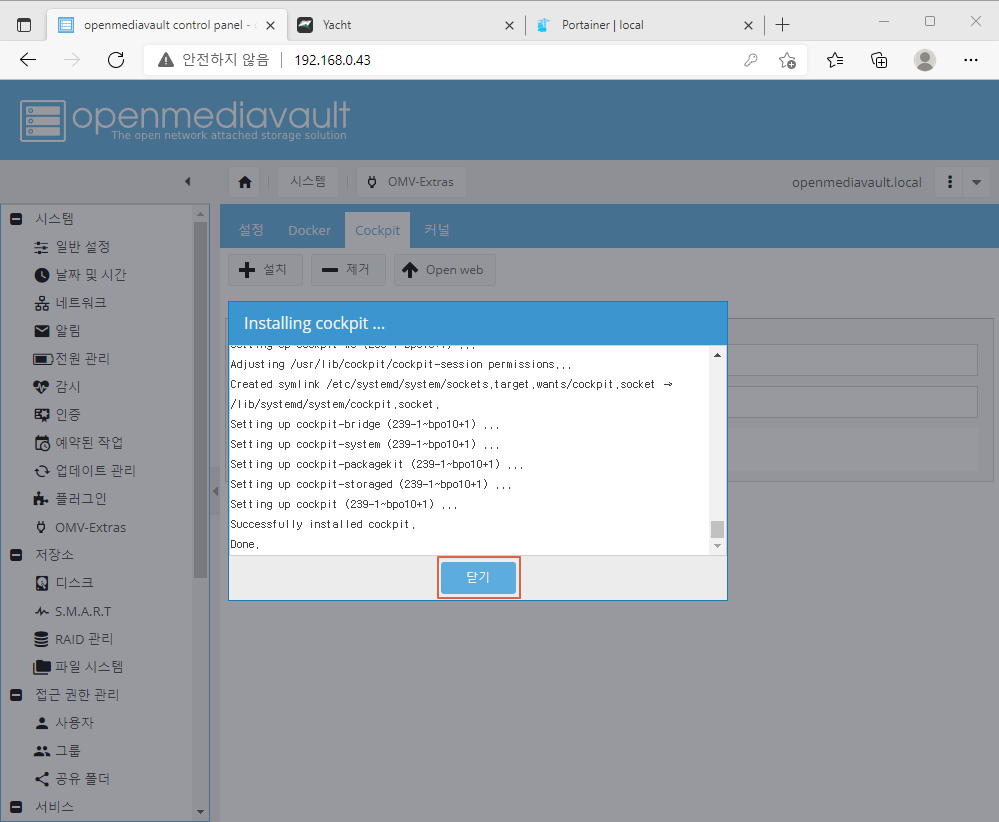Switch to the Docker tab
The width and height of the screenshot is (999, 822).
pos(309,230)
